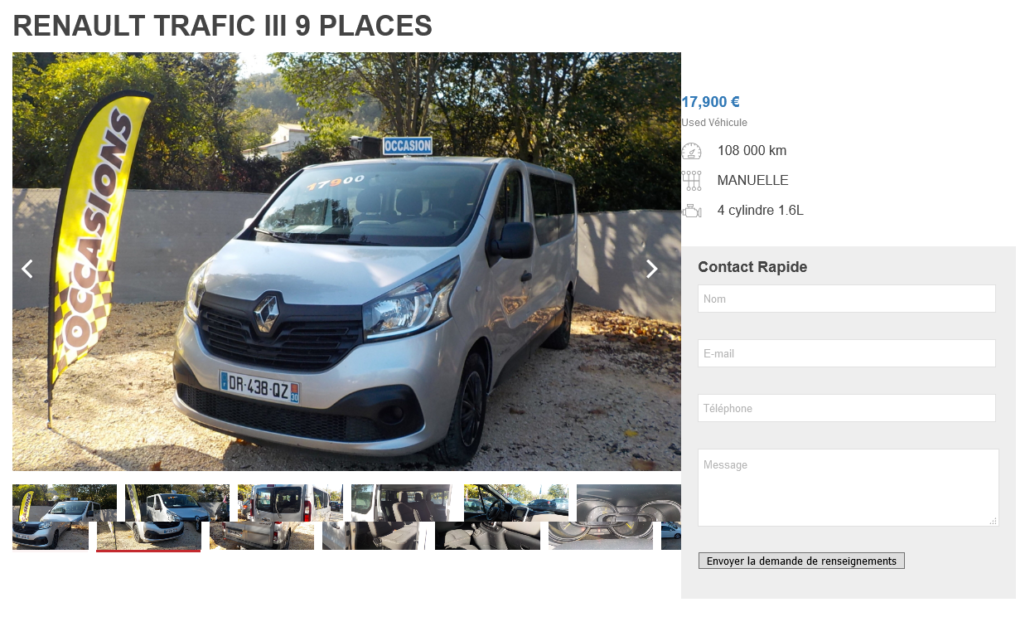Open thumbnail showing van rear view
The image size is (1030, 617).
(276, 516)
